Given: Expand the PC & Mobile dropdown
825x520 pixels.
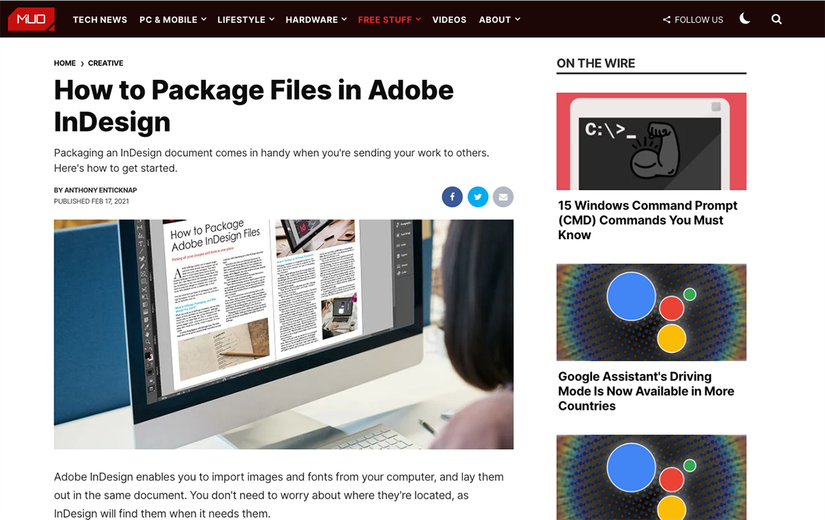Looking at the screenshot, I should click(x=173, y=19).
